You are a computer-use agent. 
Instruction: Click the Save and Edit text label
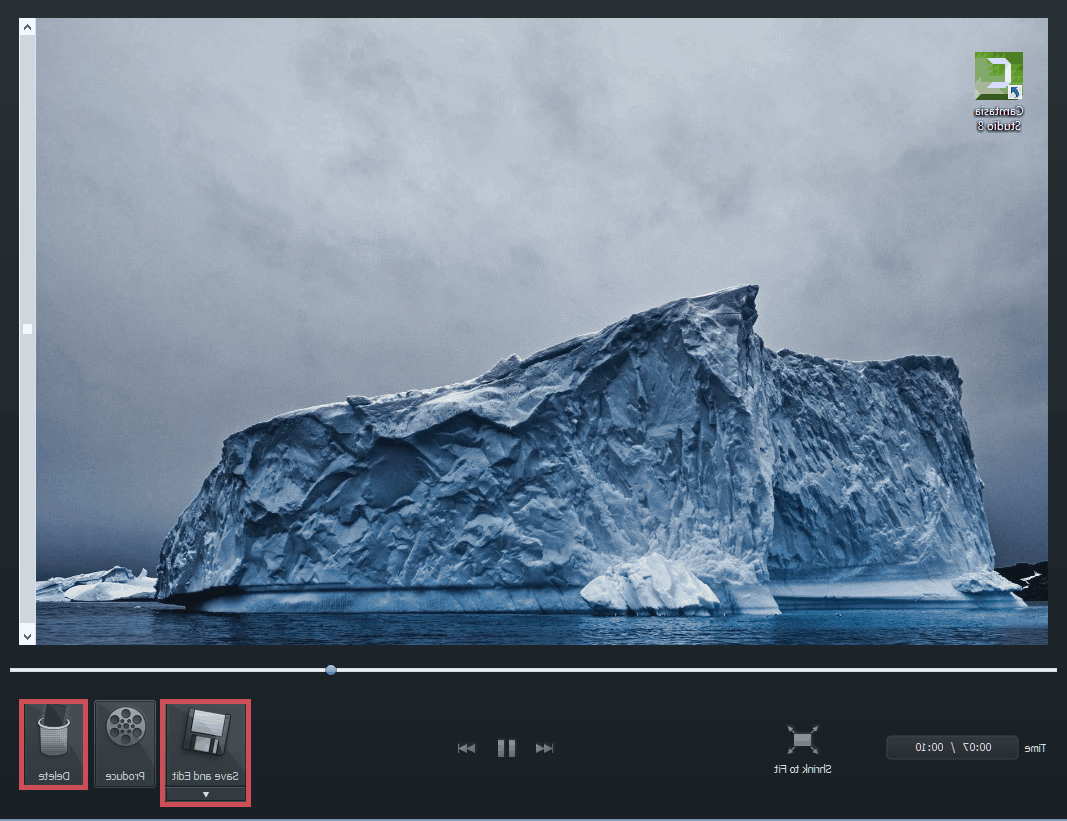(x=206, y=776)
